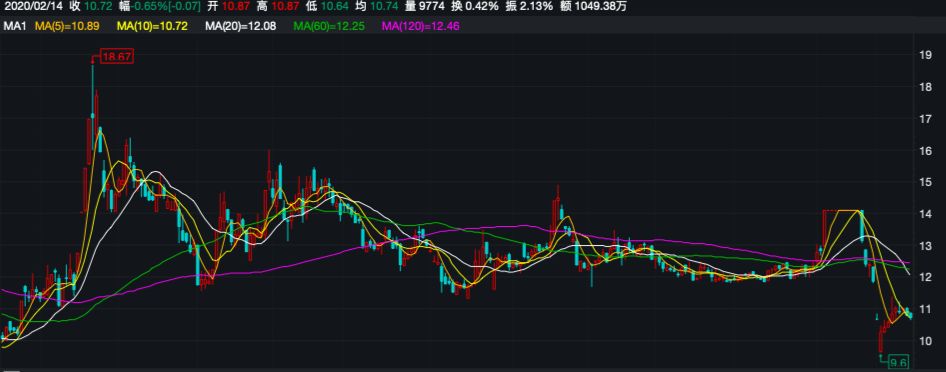This screenshot has width=946, height=372.
Task: Select the white MA(20)=12.08 label
Action: click(x=241, y=26)
